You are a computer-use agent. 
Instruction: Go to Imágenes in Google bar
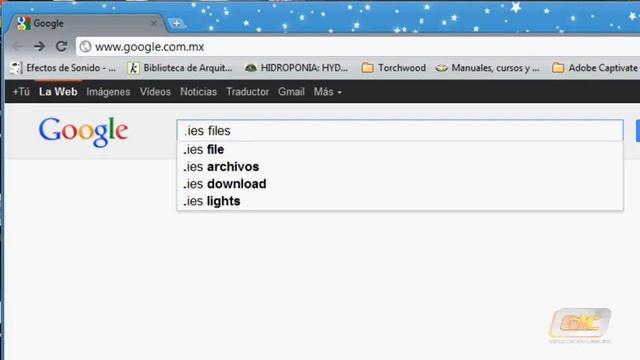[x=108, y=92]
